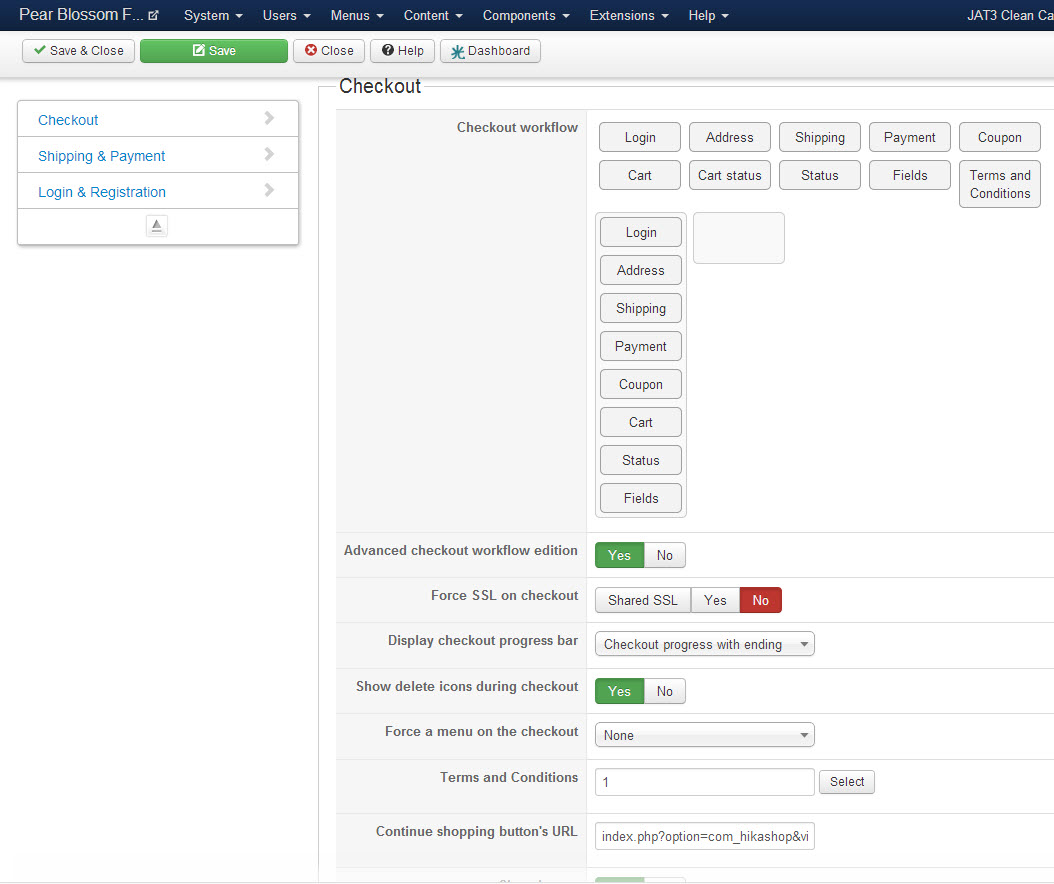Go to the HikaShop Dashboard button
Screen dimensions: 1054x884
[x=490, y=51]
